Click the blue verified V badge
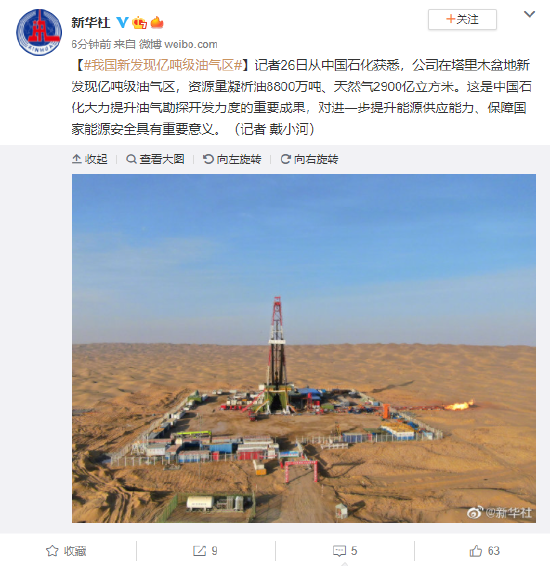Viewport: 550px width, 566px height. 123,22
